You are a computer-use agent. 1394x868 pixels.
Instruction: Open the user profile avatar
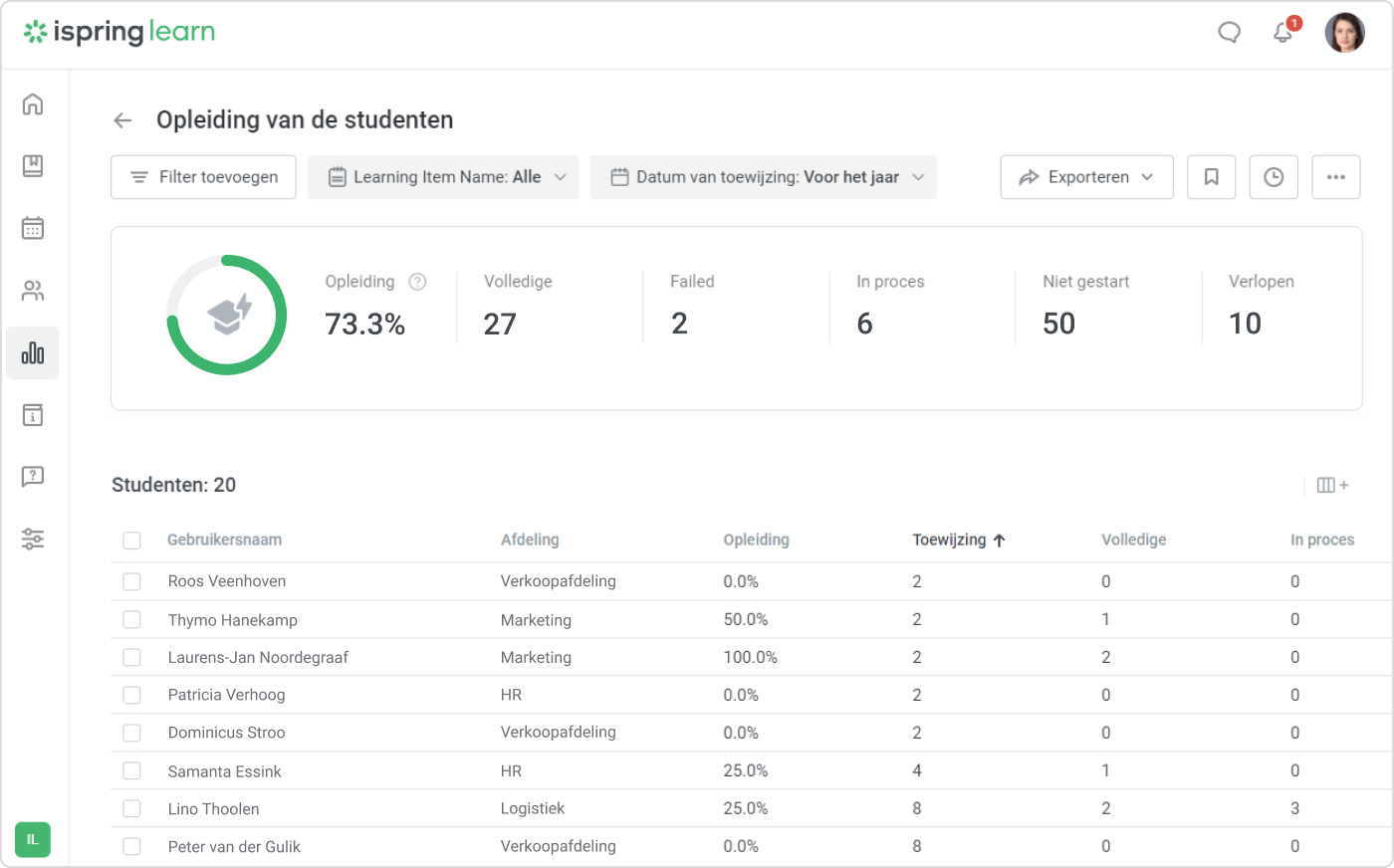(x=1344, y=33)
